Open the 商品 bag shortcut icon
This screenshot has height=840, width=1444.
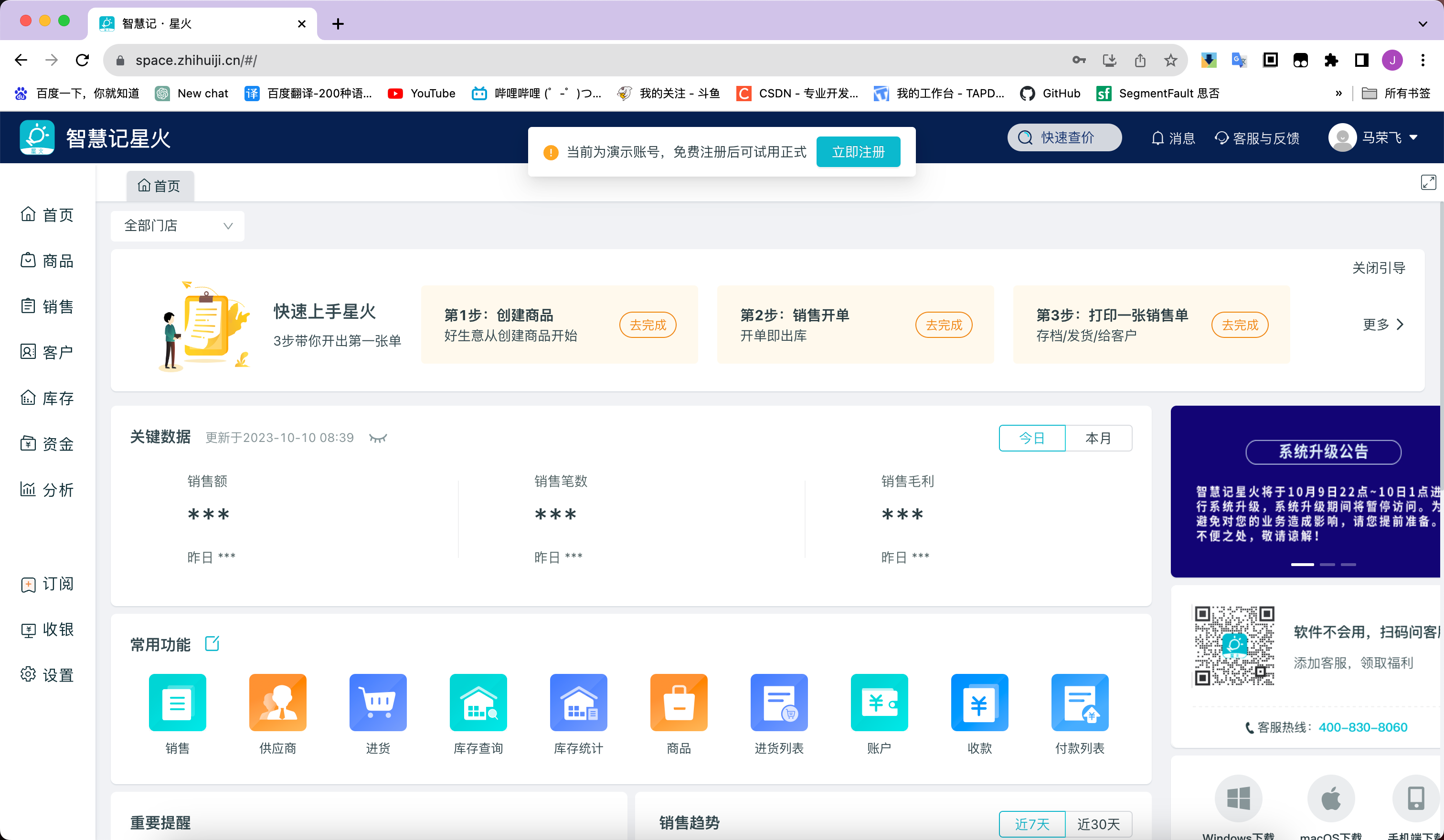679,702
